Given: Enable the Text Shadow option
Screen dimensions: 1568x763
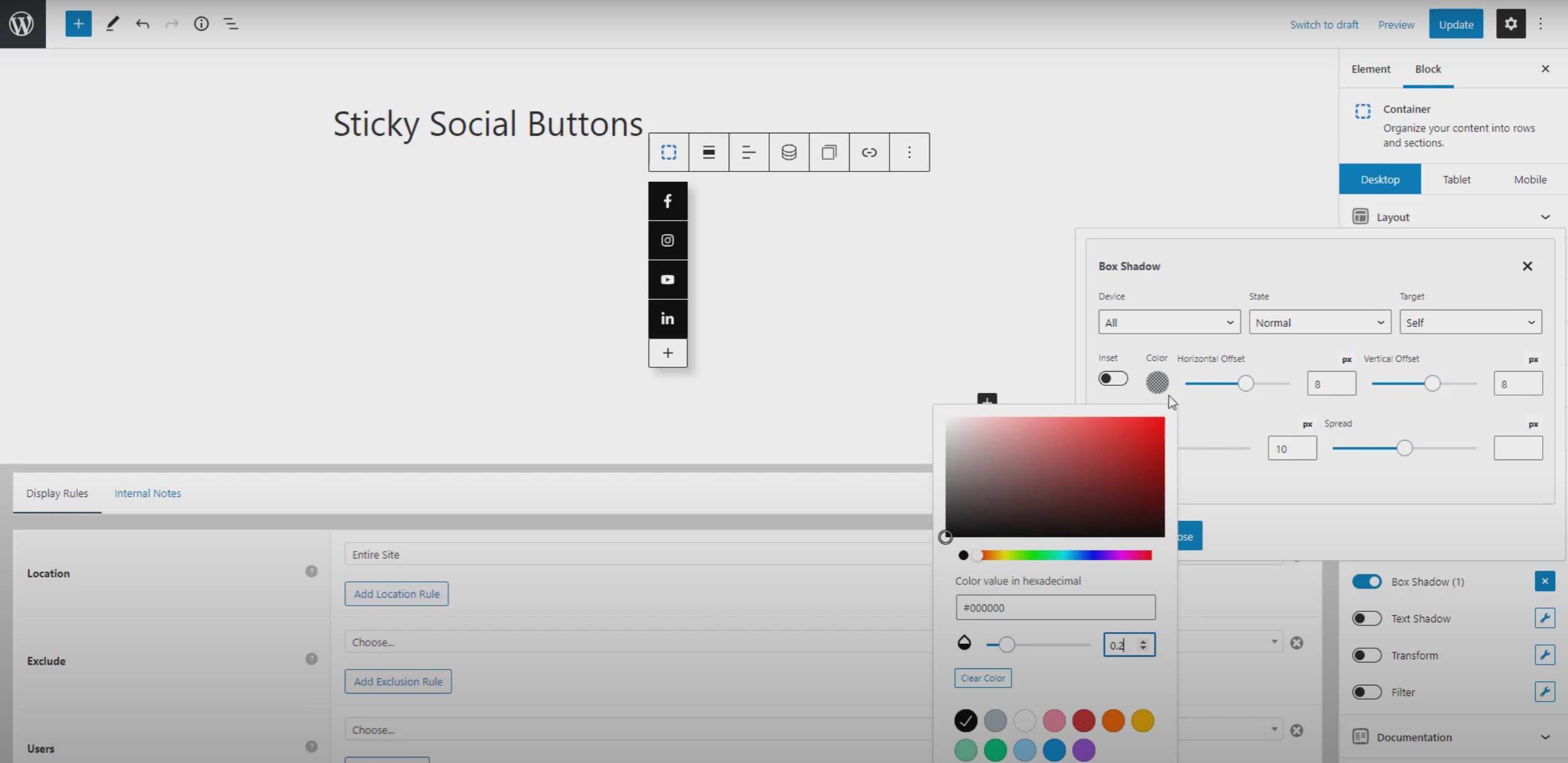Looking at the screenshot, I should pyautogui.click(x=1368, y=618).
